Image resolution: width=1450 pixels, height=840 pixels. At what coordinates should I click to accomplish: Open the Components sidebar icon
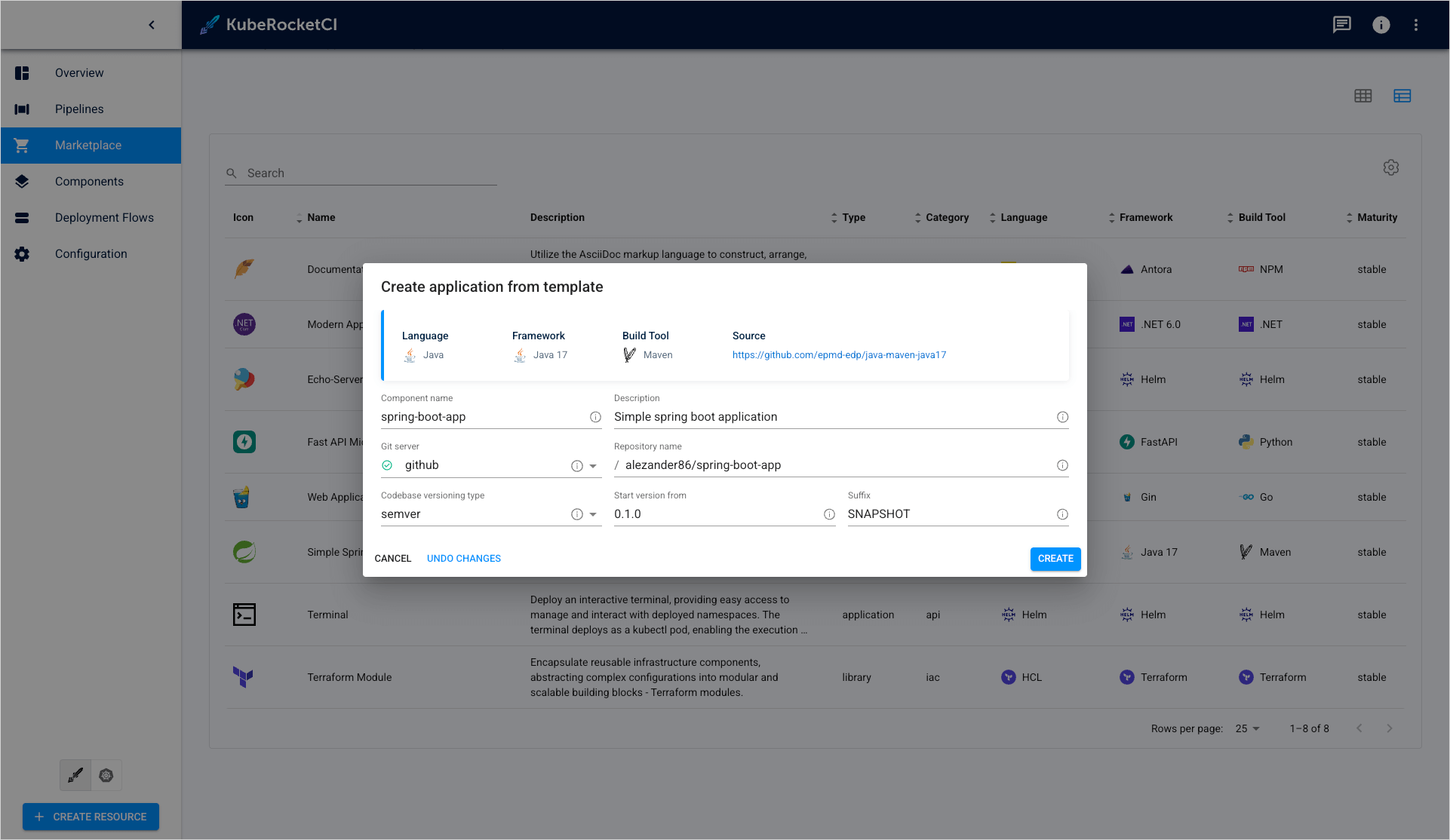click(x=22, y=181)
